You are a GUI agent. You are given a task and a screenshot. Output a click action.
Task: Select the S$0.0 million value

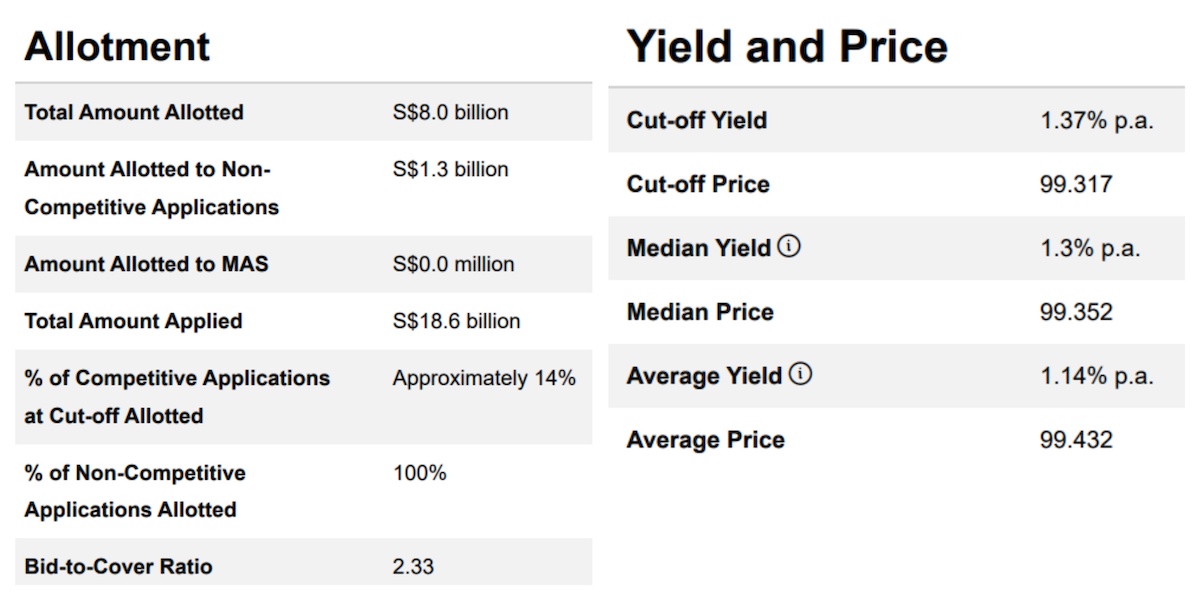(453, 265)
